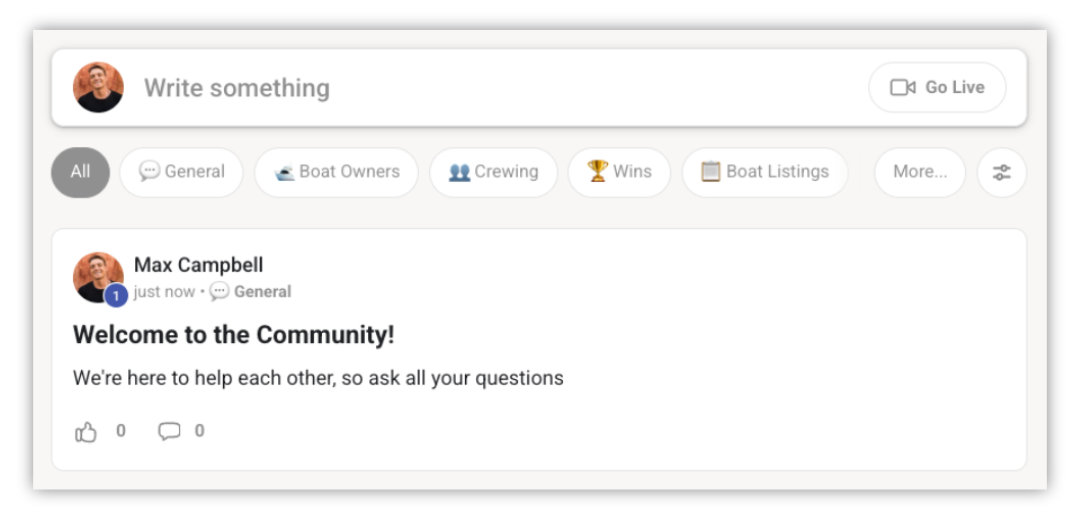Click the Write something input field
This screenshot has height=520, width=1080.
coord(500,88)
